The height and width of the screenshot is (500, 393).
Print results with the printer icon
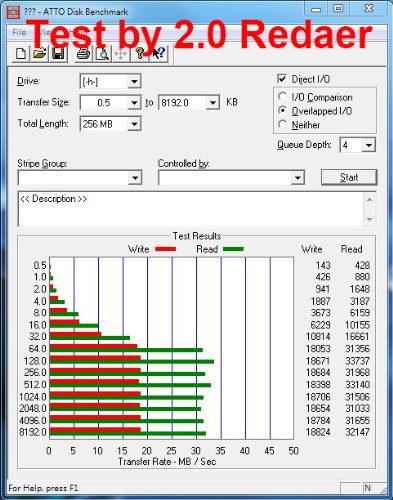click(83, 54)
